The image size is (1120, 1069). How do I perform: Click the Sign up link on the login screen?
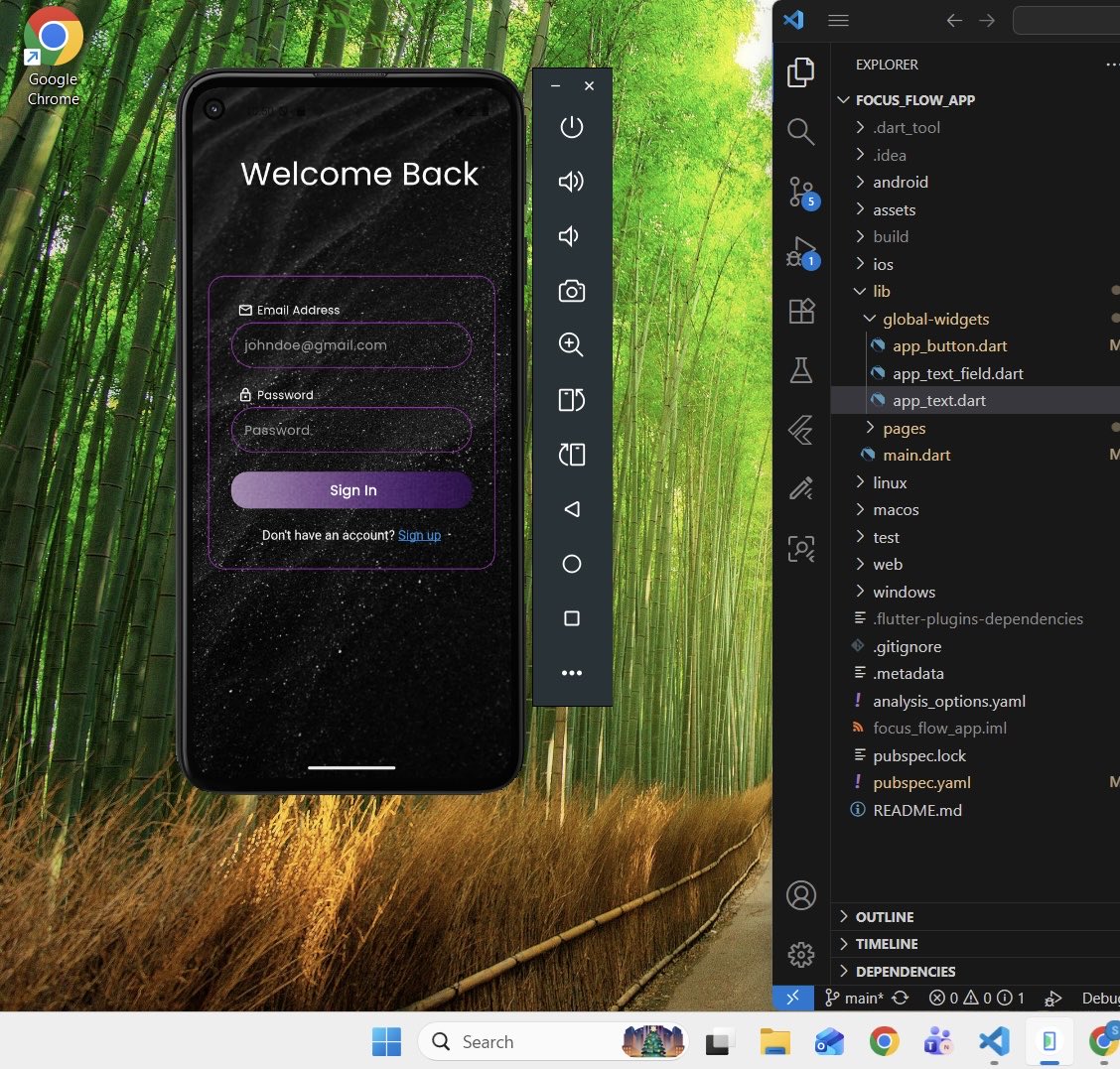pyautogui.click(x=419, y=535)
